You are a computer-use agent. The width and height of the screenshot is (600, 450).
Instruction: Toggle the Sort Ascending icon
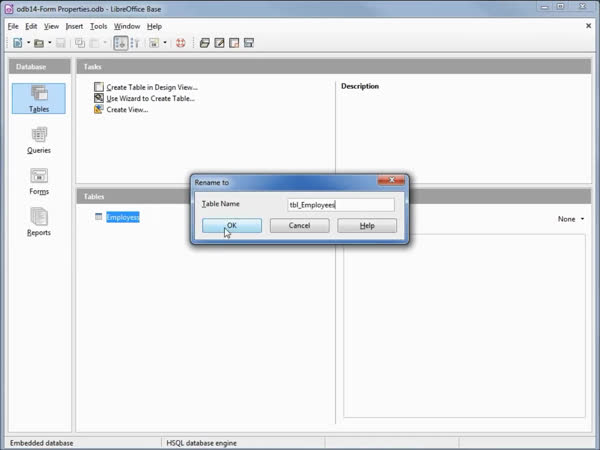pos(121,43)
